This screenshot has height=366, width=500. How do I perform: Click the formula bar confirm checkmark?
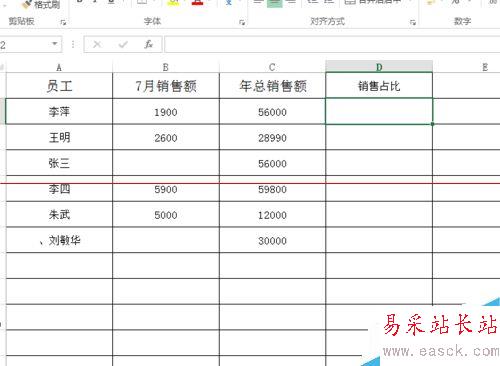coord(123,44)
